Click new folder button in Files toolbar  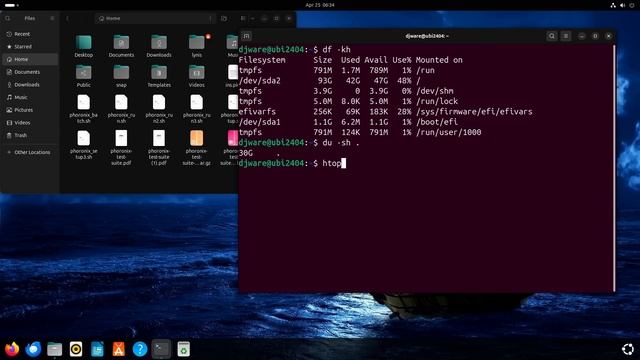pyautogui.click(x=224, y=18)
